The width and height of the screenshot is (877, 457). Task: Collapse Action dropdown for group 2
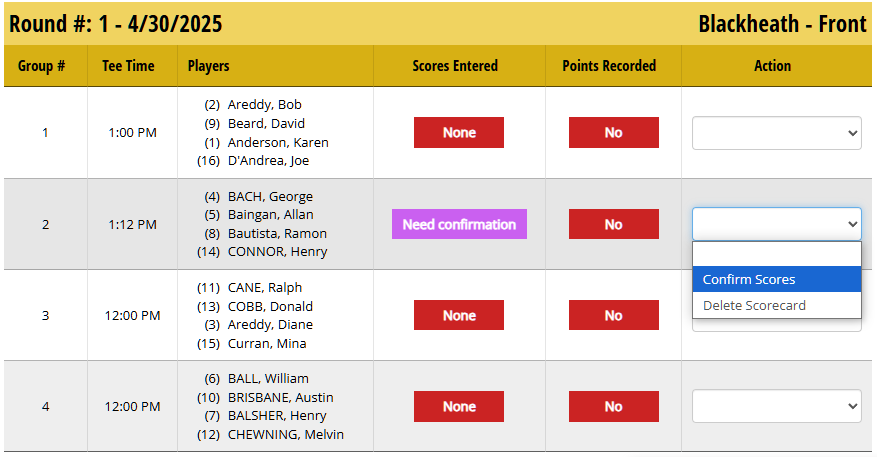pyautogui.click(x=776, y=224)
